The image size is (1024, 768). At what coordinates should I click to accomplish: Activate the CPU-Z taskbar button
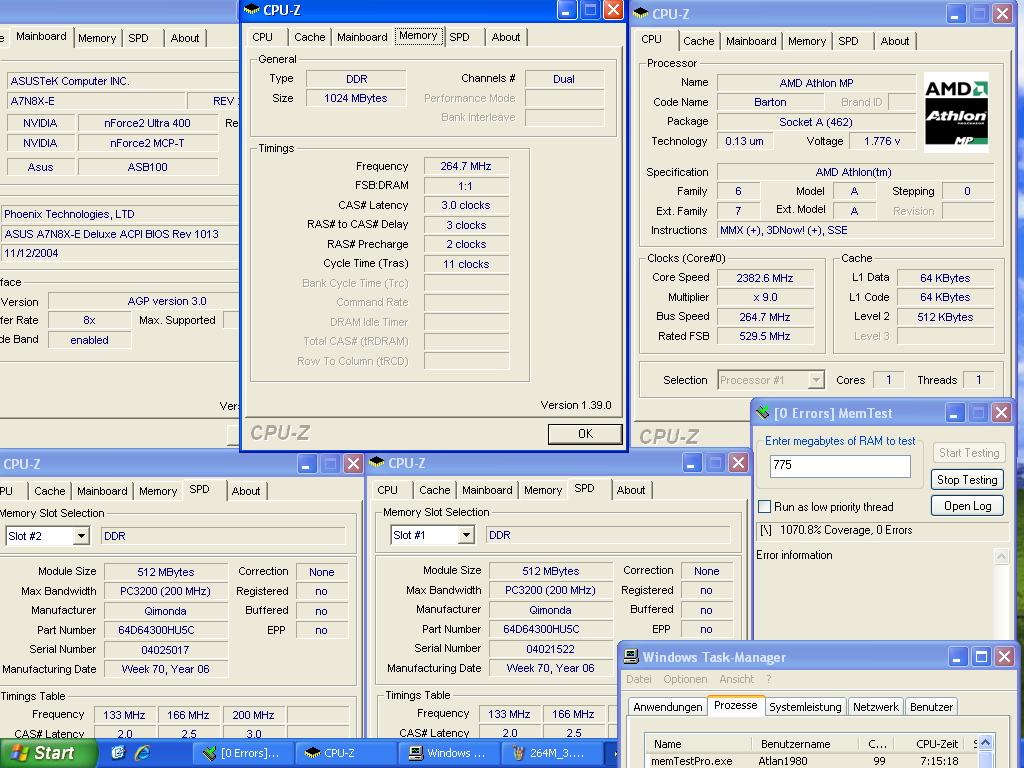coord(347,753)
